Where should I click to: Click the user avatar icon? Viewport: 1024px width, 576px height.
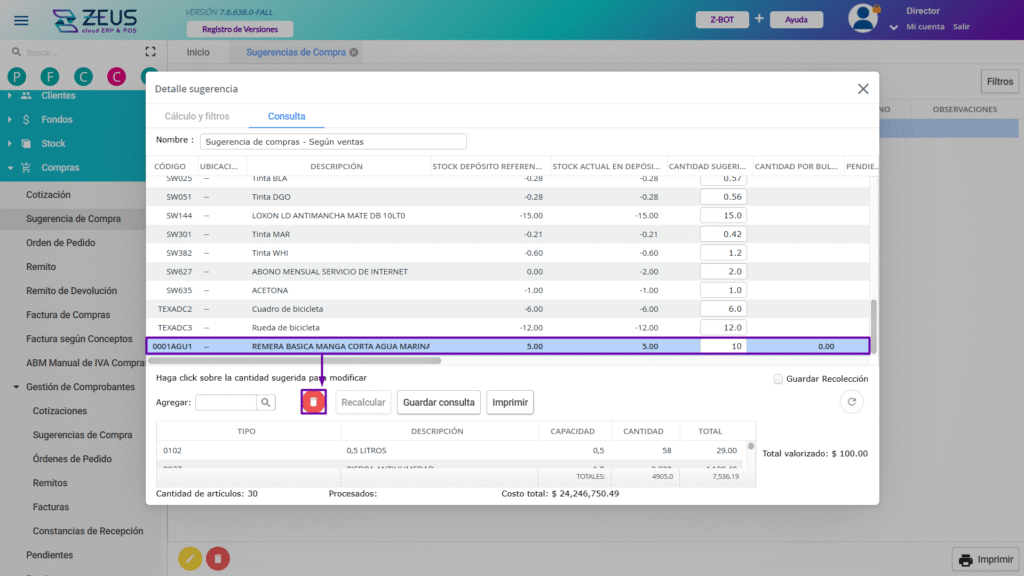point(863,18)
